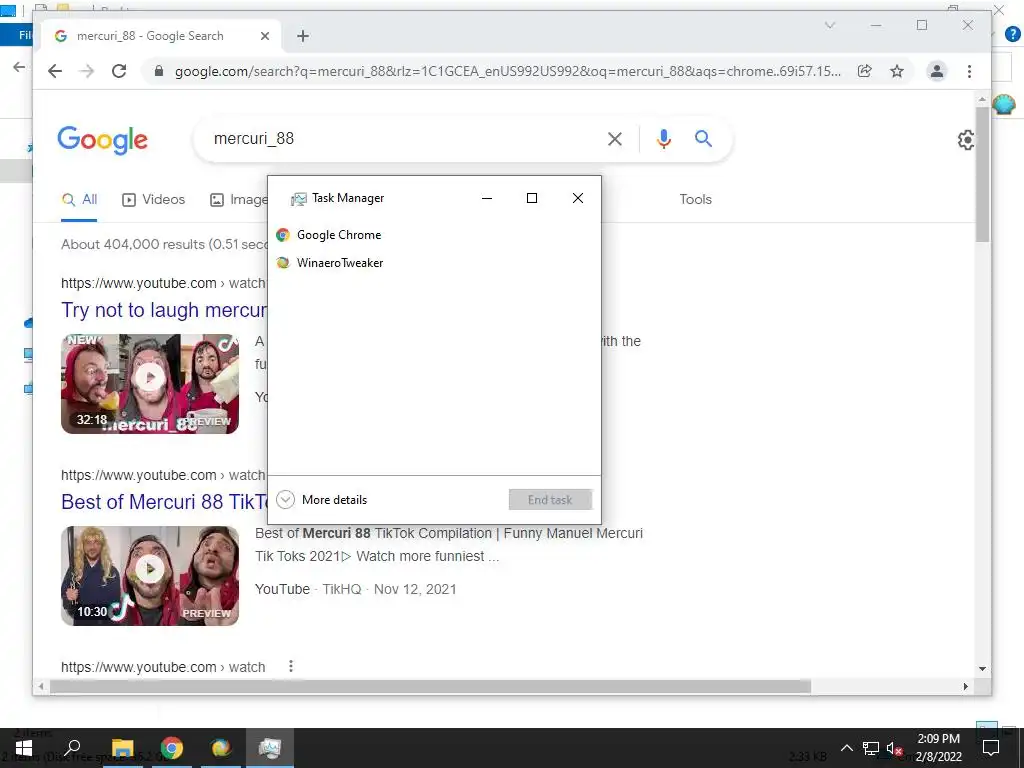Click the Task Manager taskbar icon
Viewport: 1024px width, 768px height.
(x=270, y=748)
